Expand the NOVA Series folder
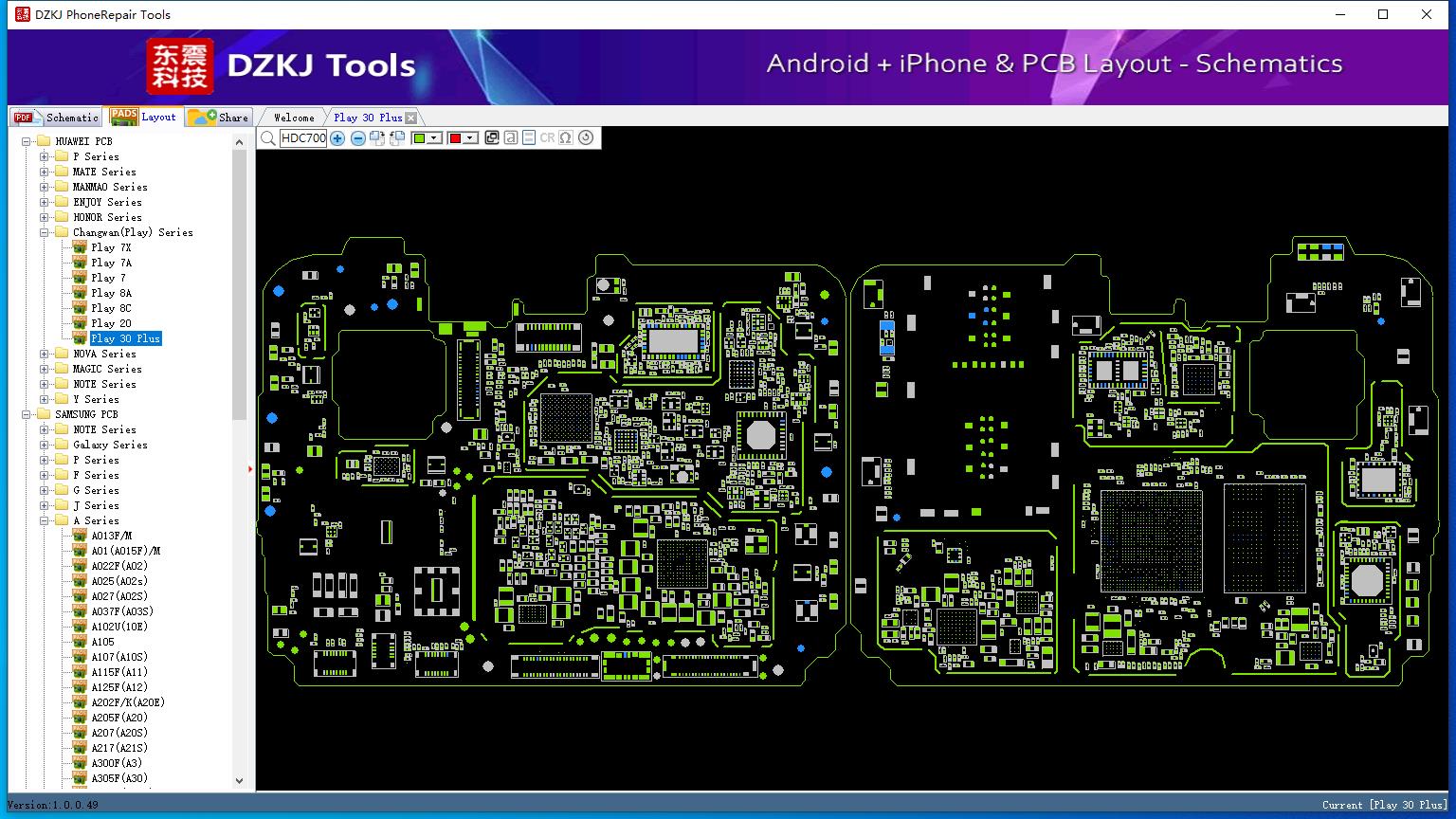 tap(45, 354)
